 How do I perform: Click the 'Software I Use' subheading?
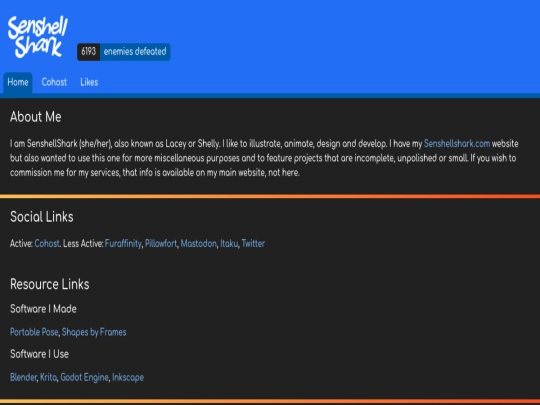(40, 354)
